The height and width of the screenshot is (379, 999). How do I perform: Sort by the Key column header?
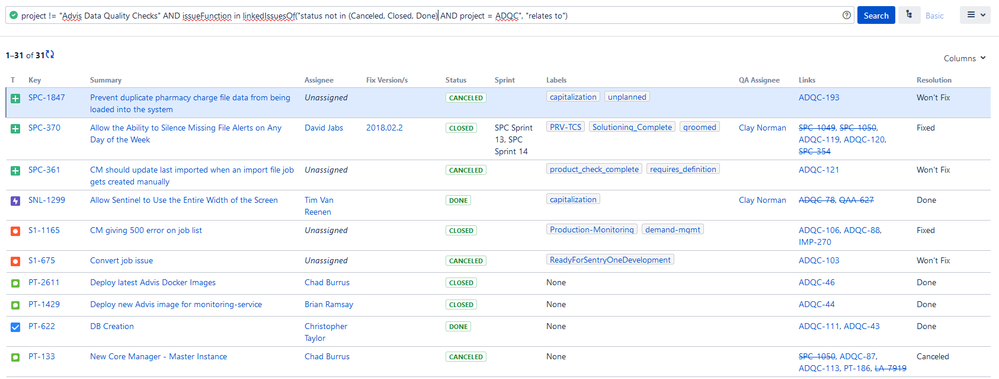pyautogui.click(x=34, y=80)
